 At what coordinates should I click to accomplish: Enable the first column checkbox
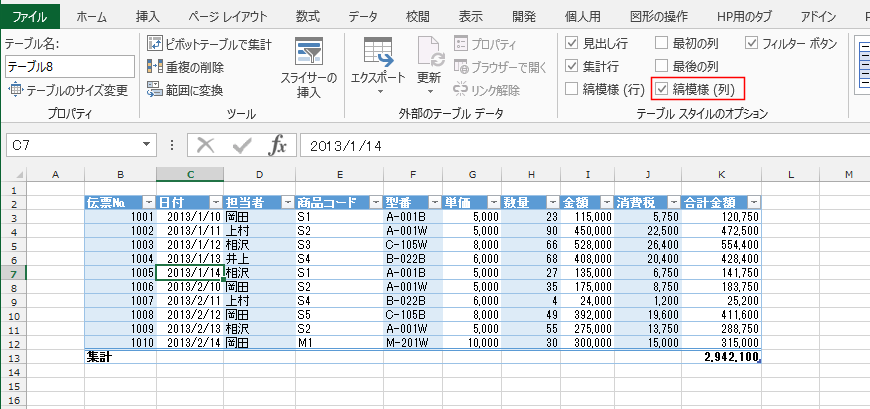coord(662,43)
